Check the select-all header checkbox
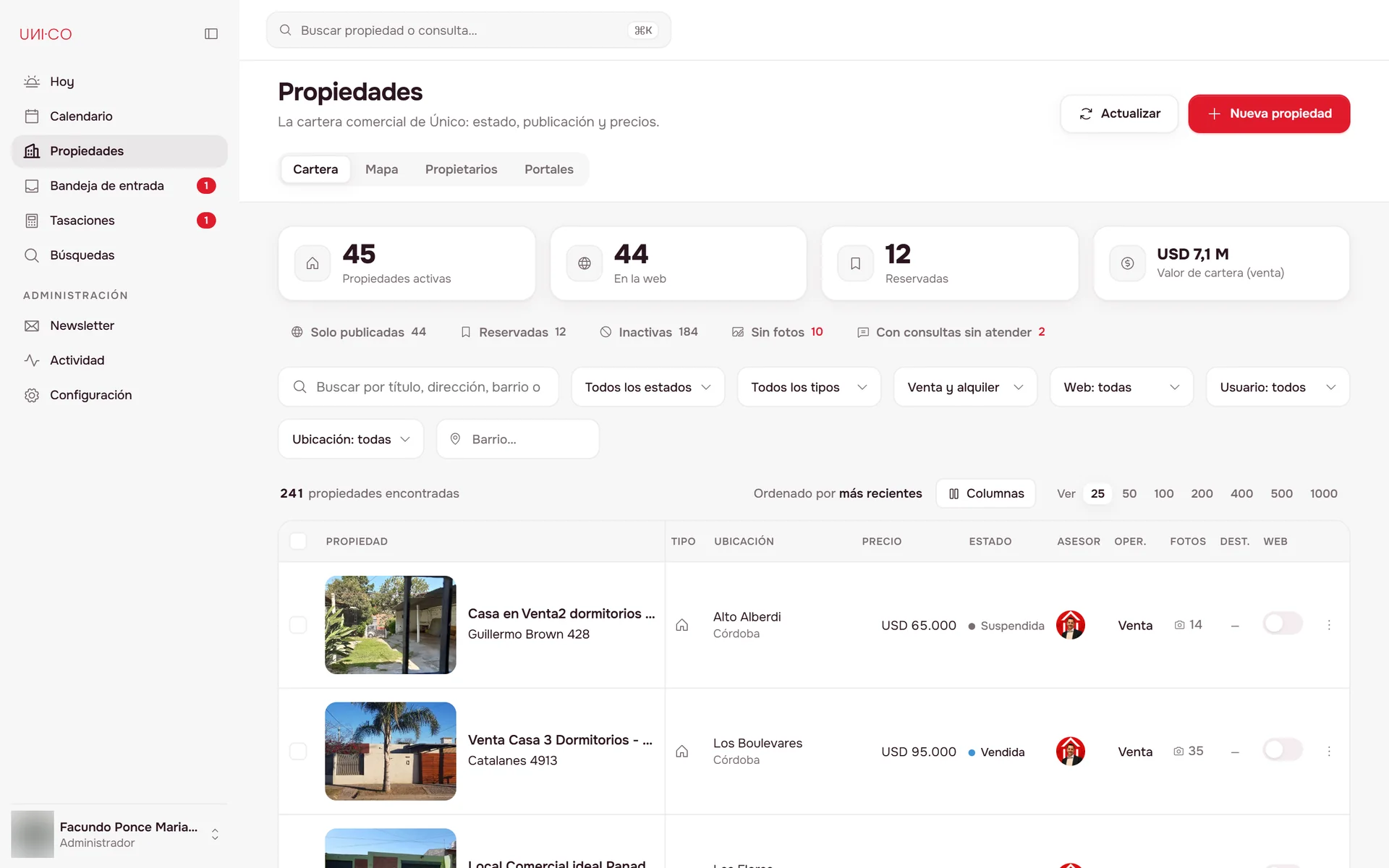Viewport: 1389px width, 868px height. [x=298, y=541]
